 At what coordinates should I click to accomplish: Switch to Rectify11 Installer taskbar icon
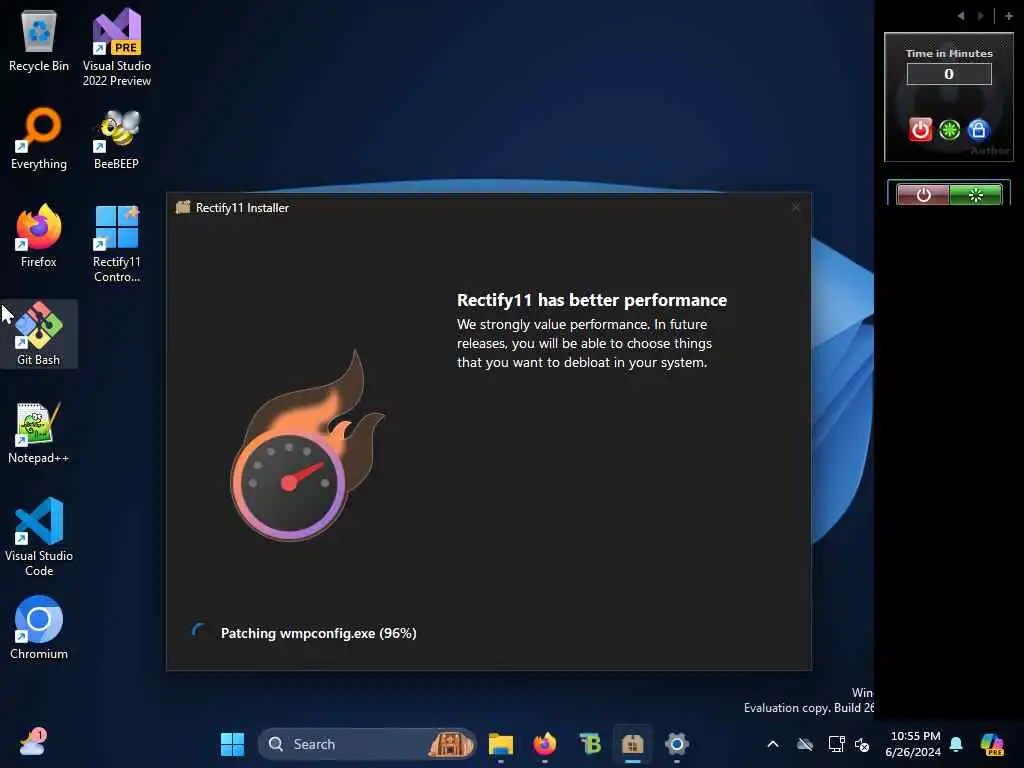(x=632, y=744)
